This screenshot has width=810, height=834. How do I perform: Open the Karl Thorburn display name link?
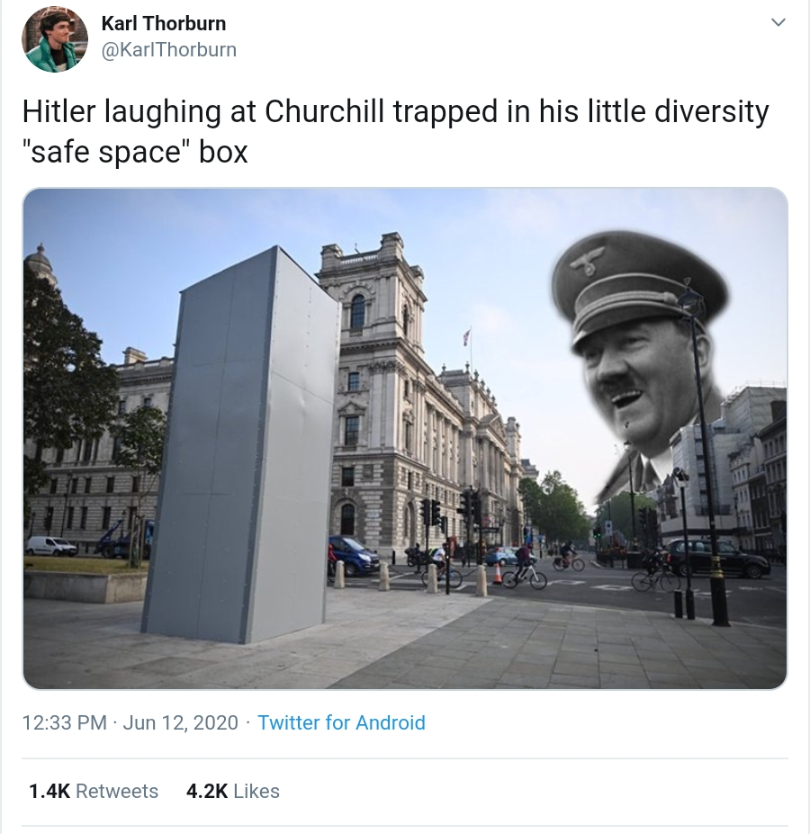pyautogui.click(x=163, y=23)
